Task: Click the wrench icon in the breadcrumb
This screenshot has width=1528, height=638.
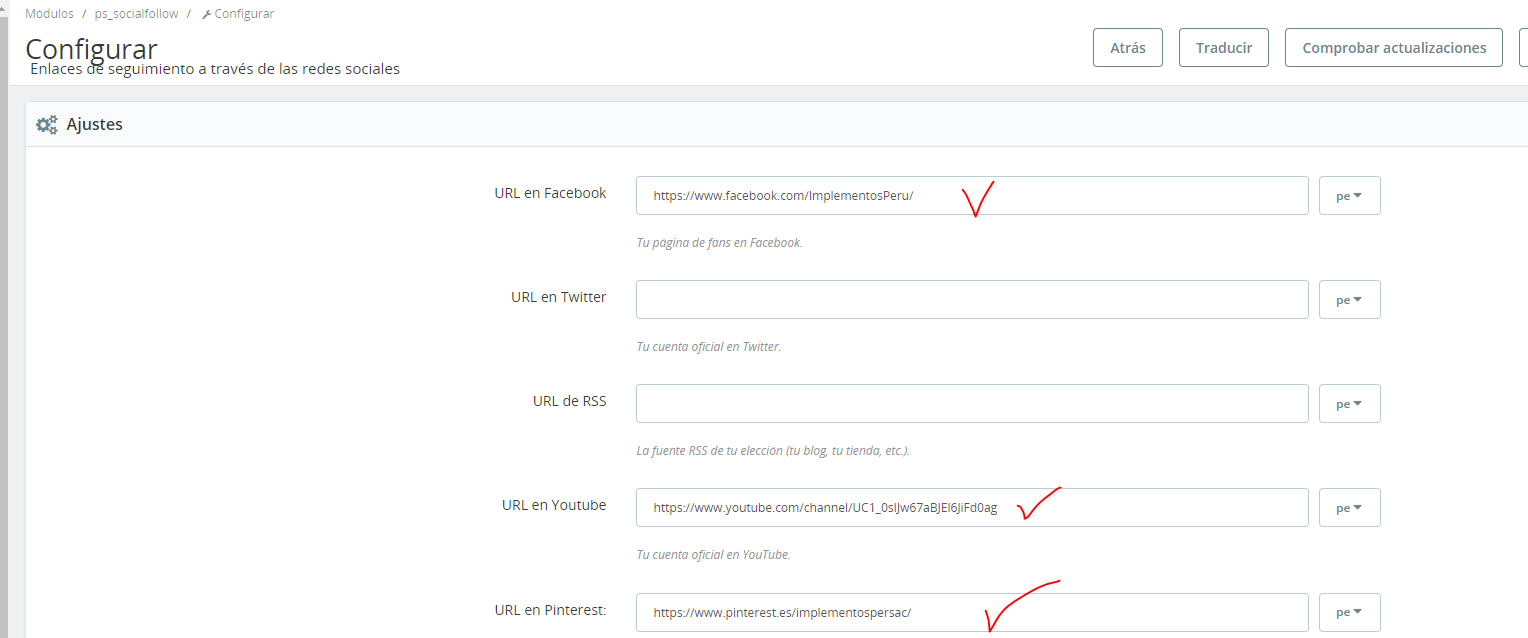Action: click(206, 14)
